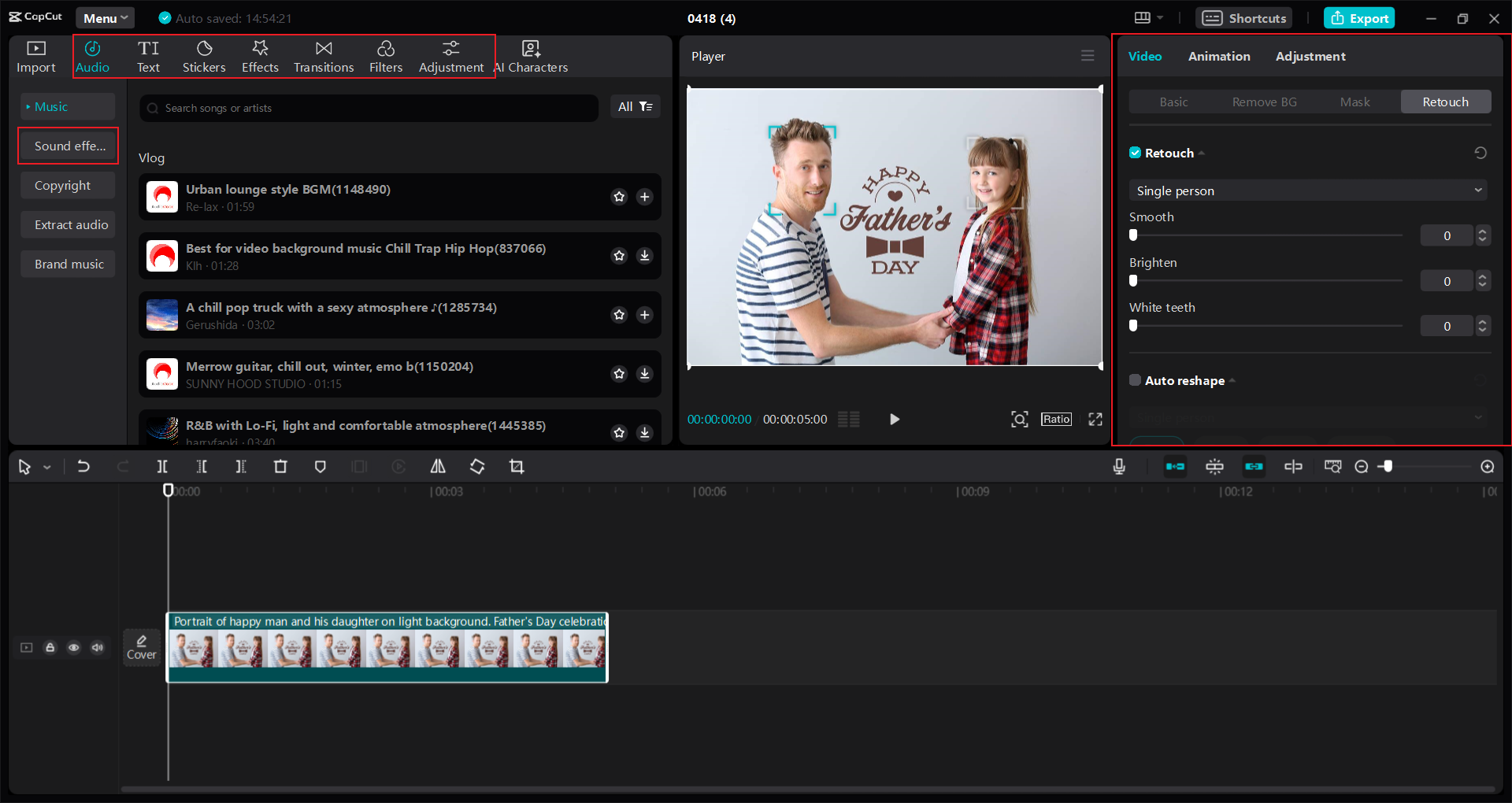Open the Single person dropdown
The height and width of the screenshot is (803, 1512).
click(x=1307, y=191)
